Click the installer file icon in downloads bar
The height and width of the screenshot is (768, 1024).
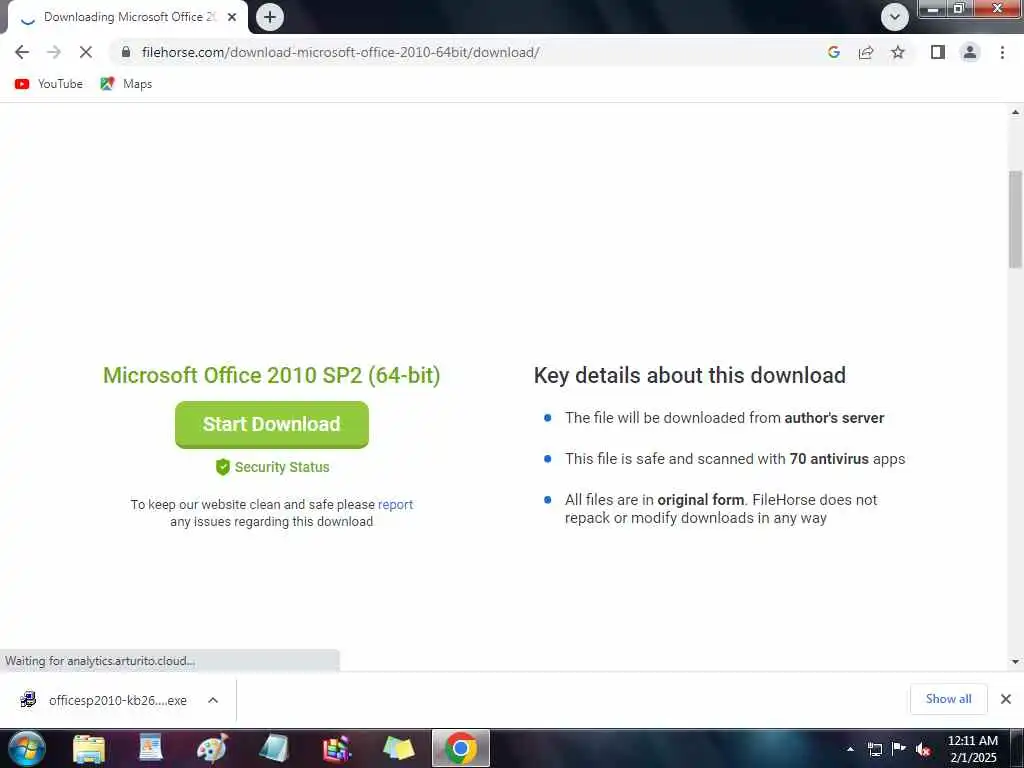pyautogui.click(x=28, y=699)
